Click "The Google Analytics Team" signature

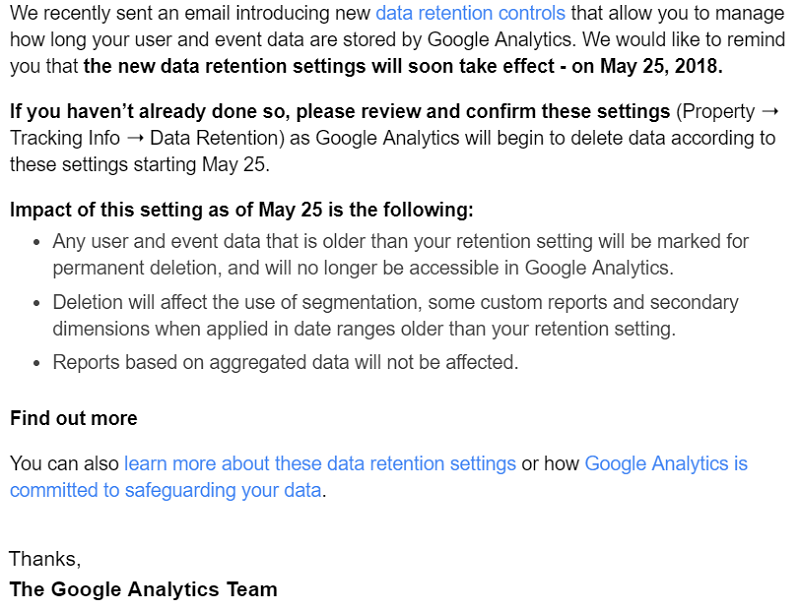143,589
